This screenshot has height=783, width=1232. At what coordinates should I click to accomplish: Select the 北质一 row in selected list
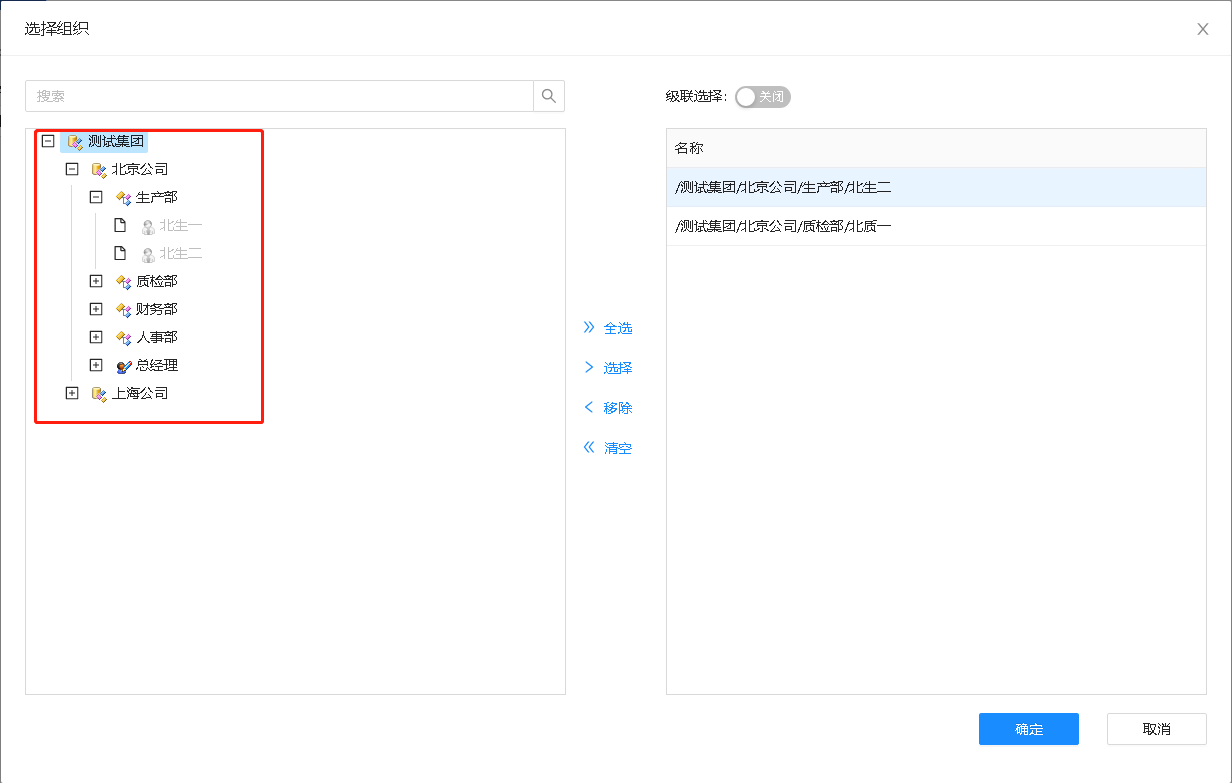[x=935, y=226]
